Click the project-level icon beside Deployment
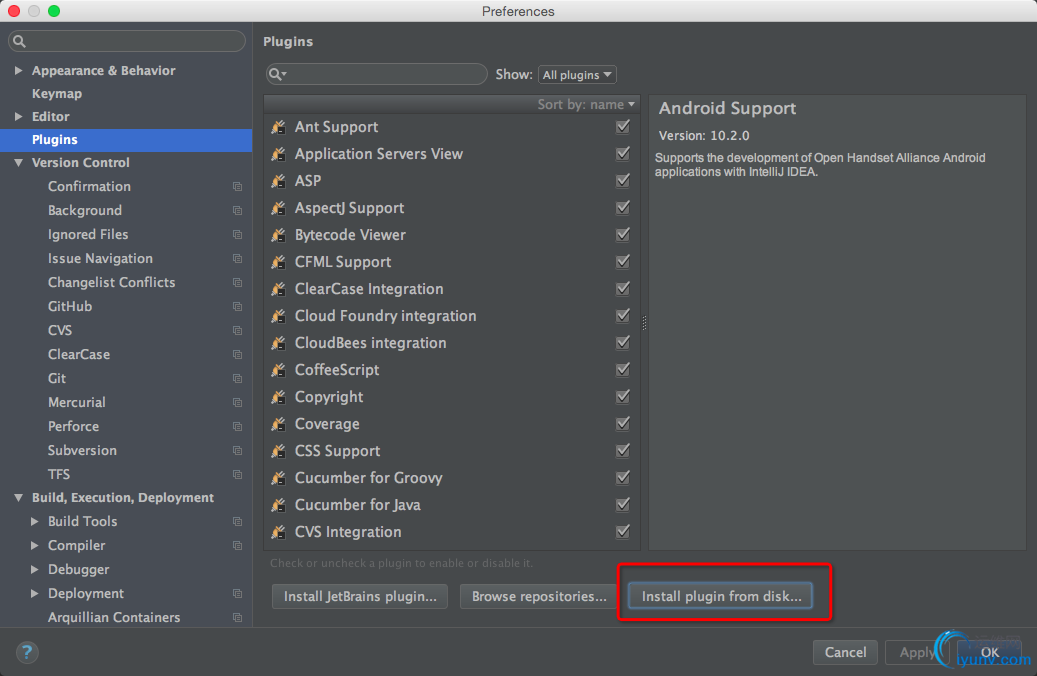Viewport: 1037px width, 676px height. point(237,593)
